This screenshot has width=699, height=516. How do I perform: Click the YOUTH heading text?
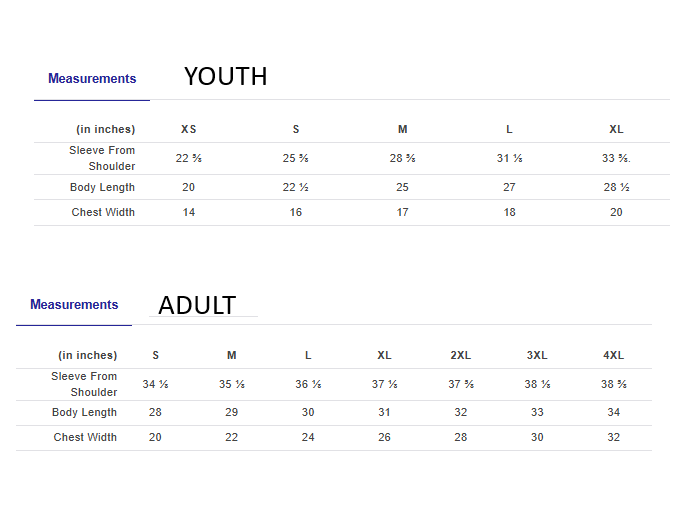(225, 77)
